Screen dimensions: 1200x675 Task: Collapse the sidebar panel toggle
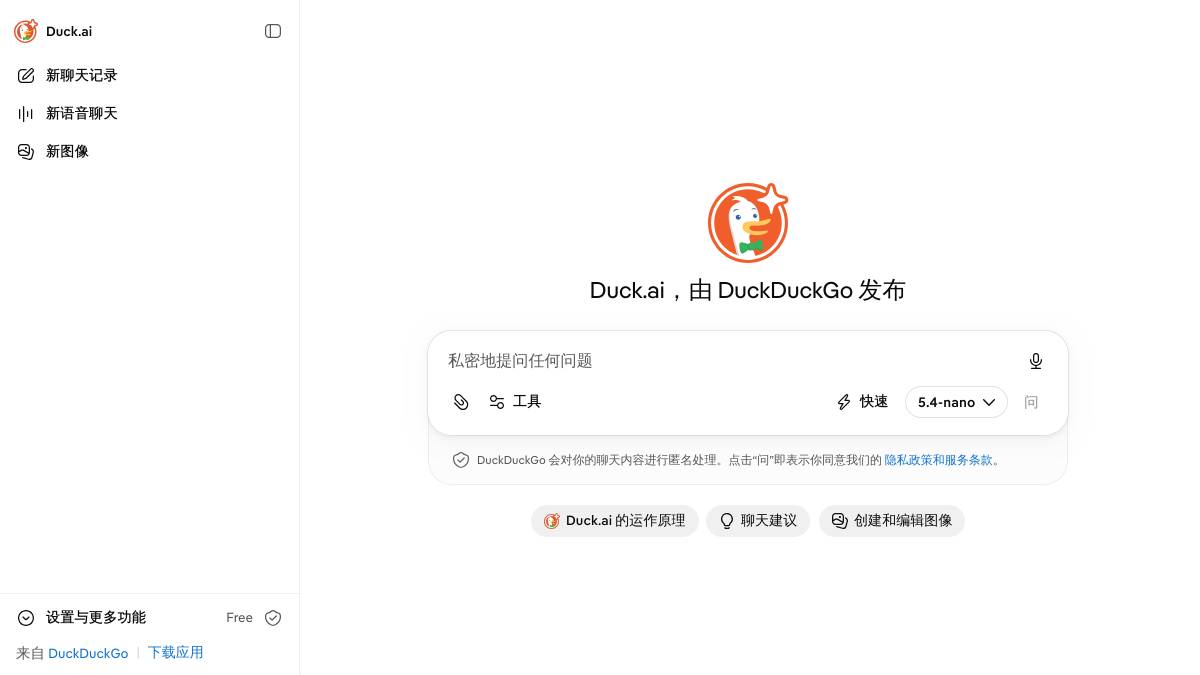[x=273, y=31]
